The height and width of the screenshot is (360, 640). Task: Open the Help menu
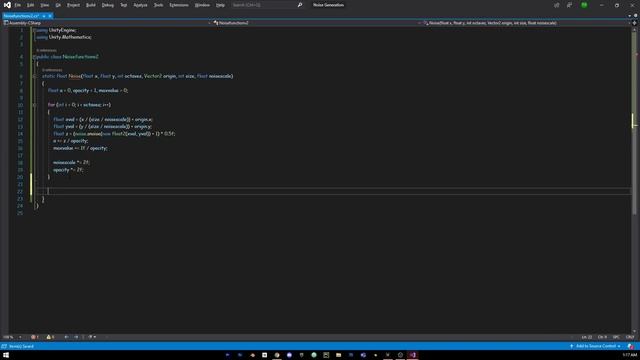(220, 5)
